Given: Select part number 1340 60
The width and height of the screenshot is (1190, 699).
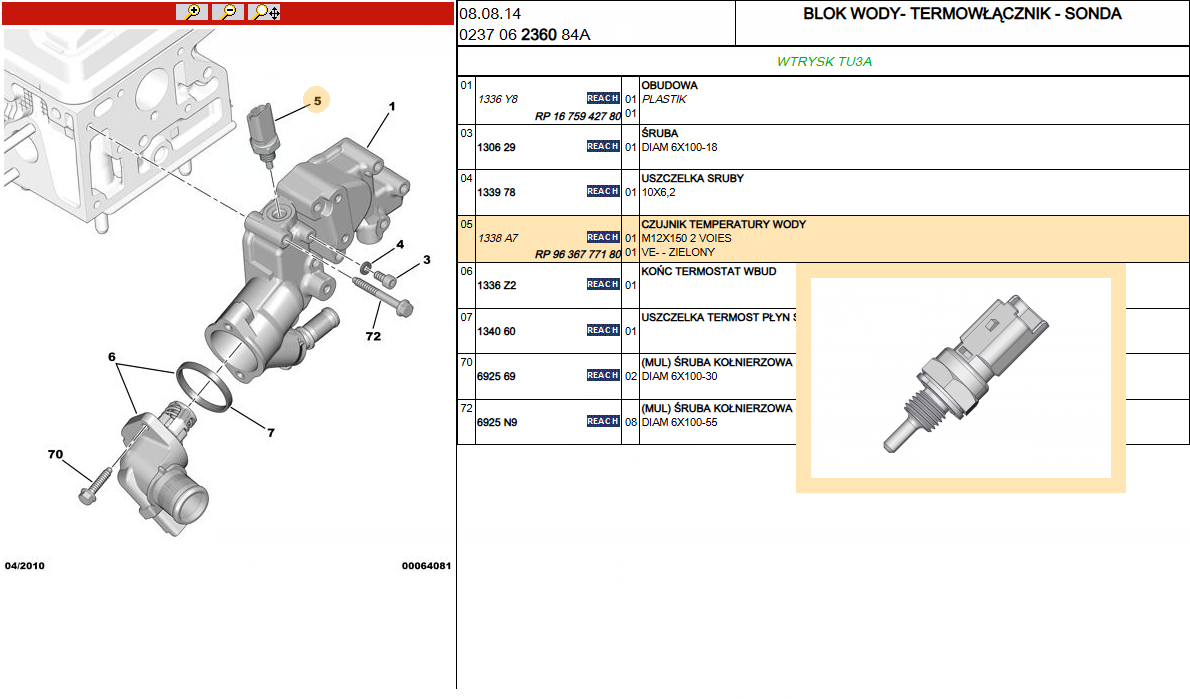Looking at the screenshot, I should pos(496,332).
